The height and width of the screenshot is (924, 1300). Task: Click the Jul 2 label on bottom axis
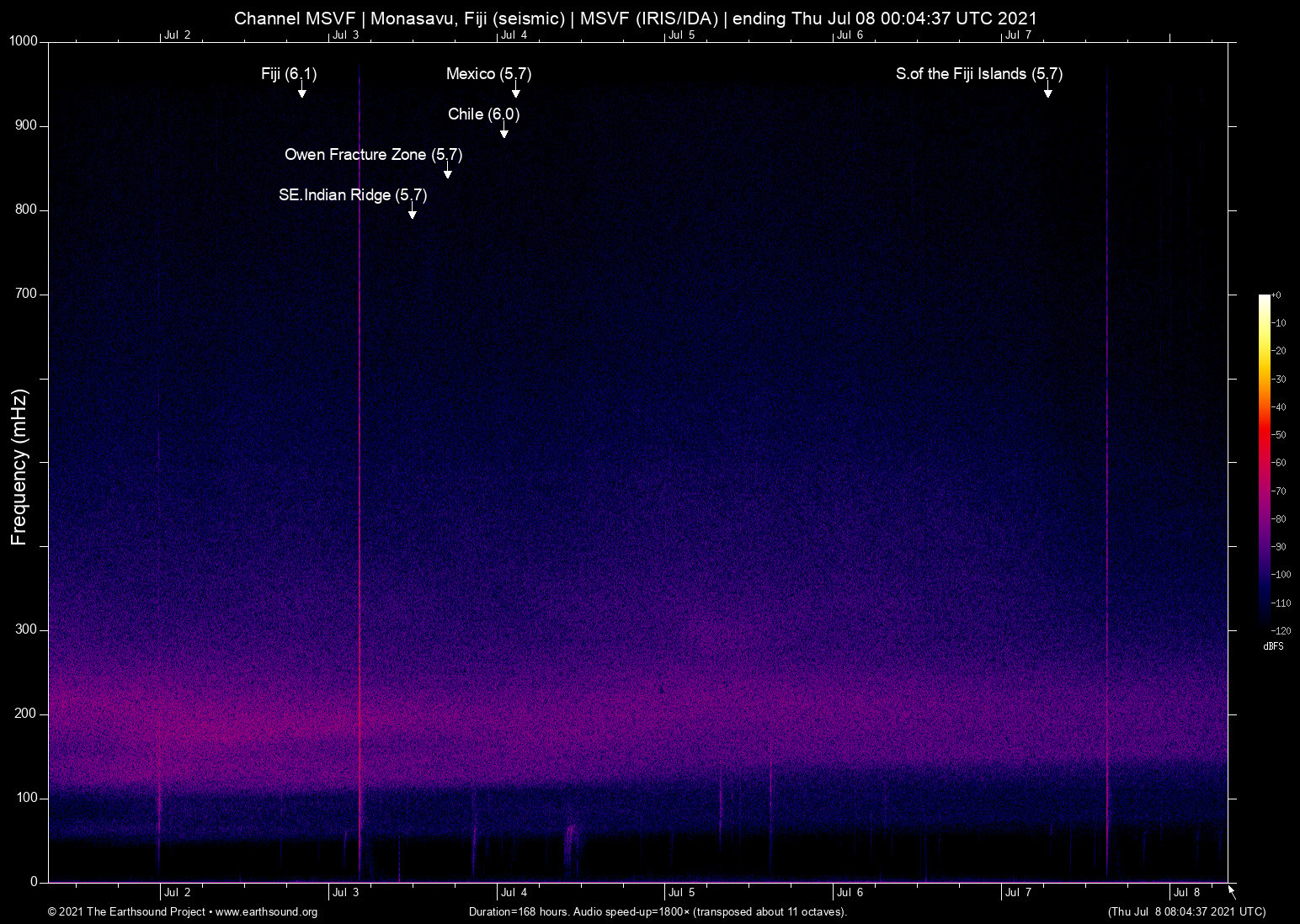178,893
